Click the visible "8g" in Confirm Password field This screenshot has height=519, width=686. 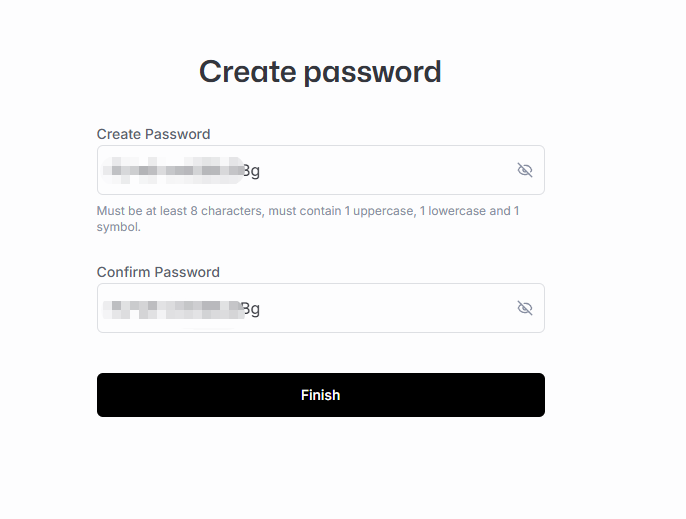click(x=251, y=308)
